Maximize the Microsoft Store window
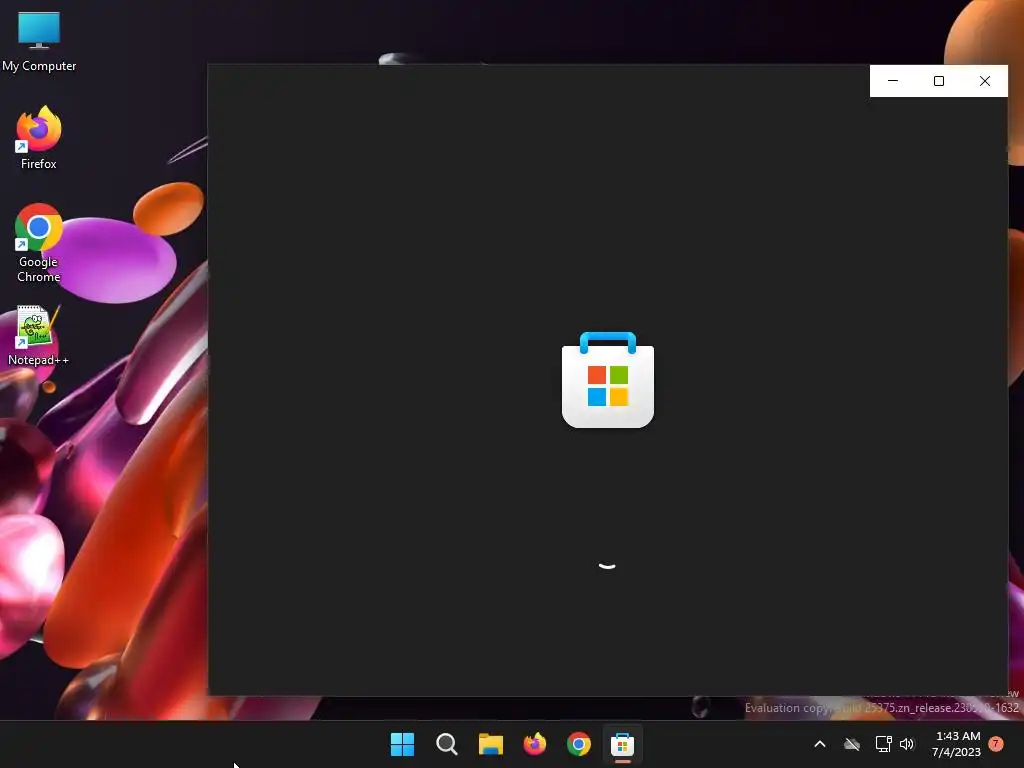This screenshot has height=768, width=1024. point(938,81)
